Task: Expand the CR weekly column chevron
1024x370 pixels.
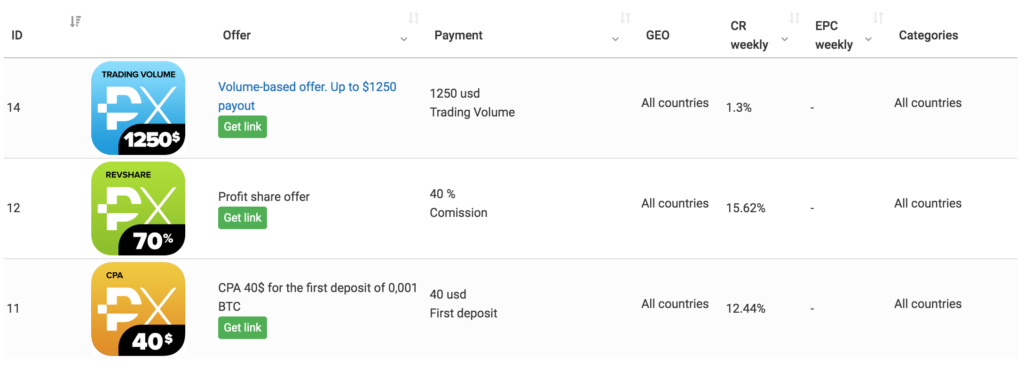Action: pyautogui.click(x=784, y=39)
